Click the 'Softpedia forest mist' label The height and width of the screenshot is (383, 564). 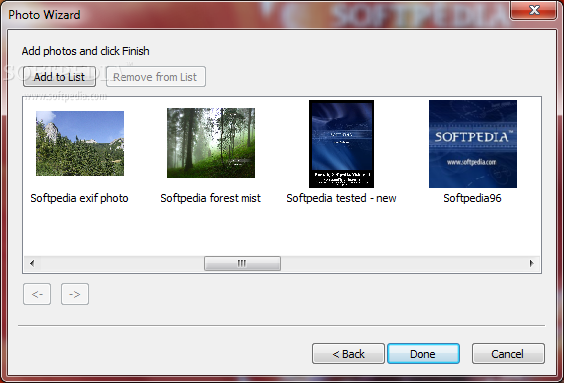point(210,198)
